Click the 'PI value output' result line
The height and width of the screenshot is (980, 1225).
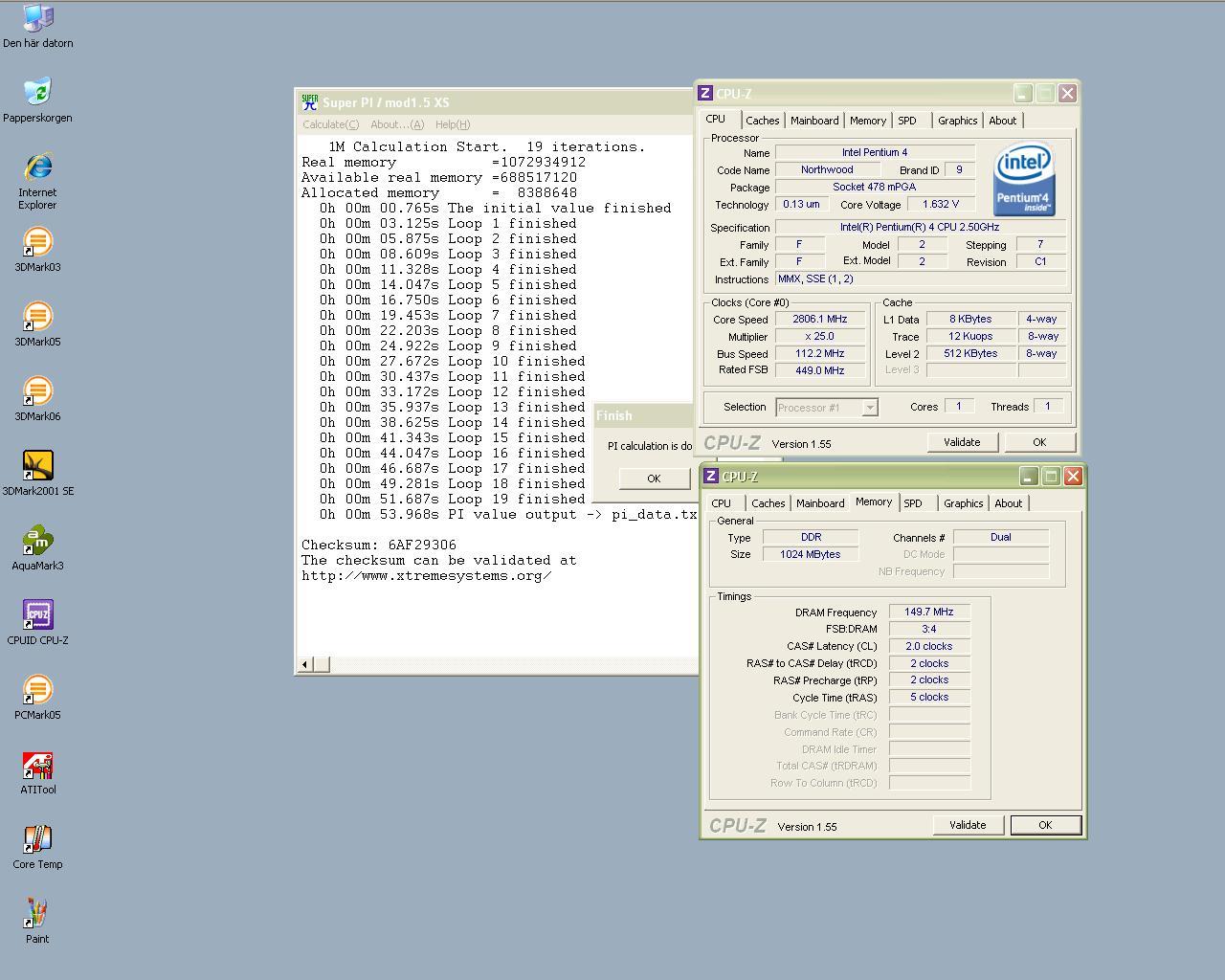coord(508,514)
